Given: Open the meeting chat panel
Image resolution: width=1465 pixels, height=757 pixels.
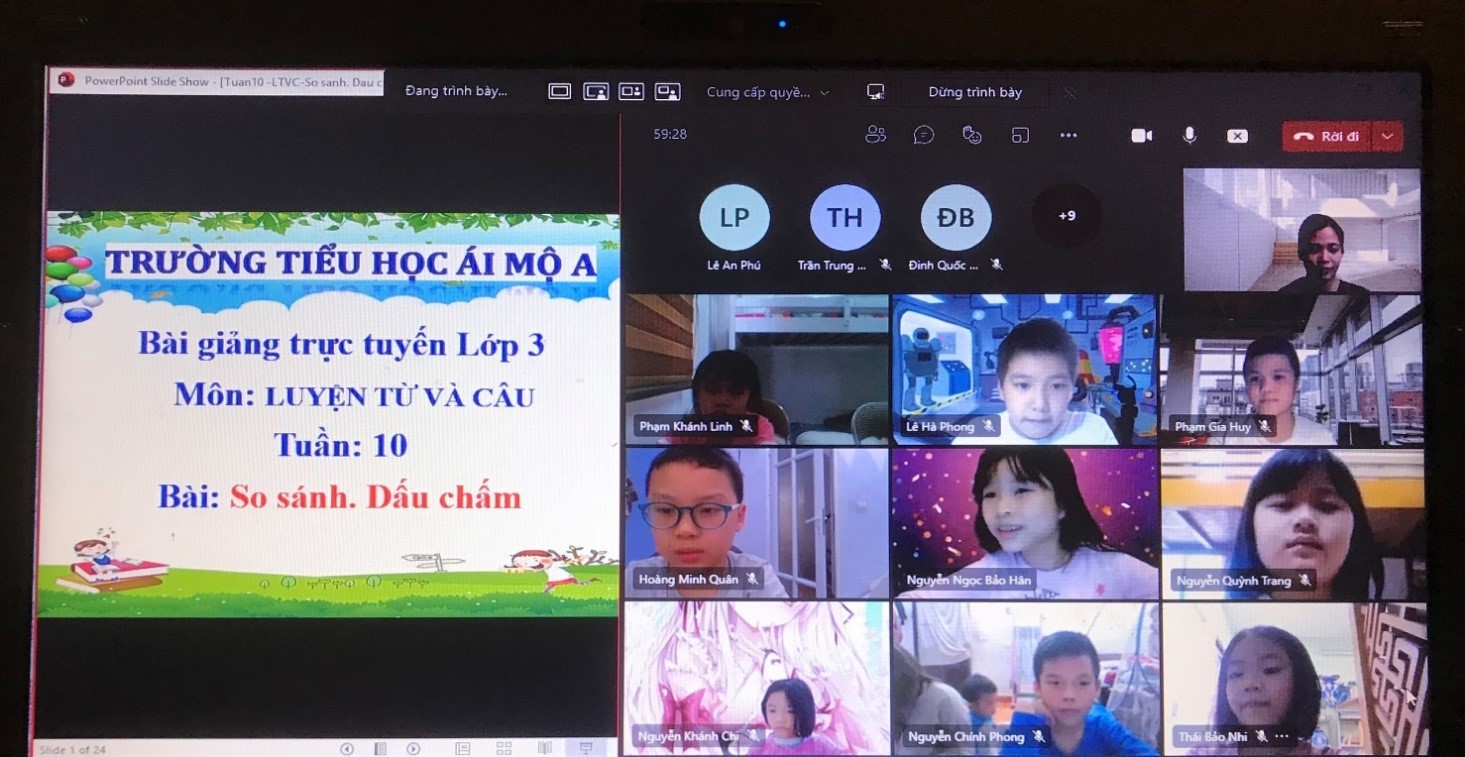Looking at the screenshot, I should click(x=924, y=135).
